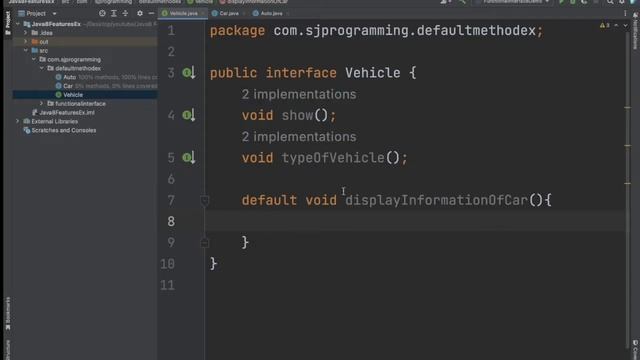This screenshot has height=360, width=640.
Task: Close the Vehicle.java tab
Action: point(203,13)
